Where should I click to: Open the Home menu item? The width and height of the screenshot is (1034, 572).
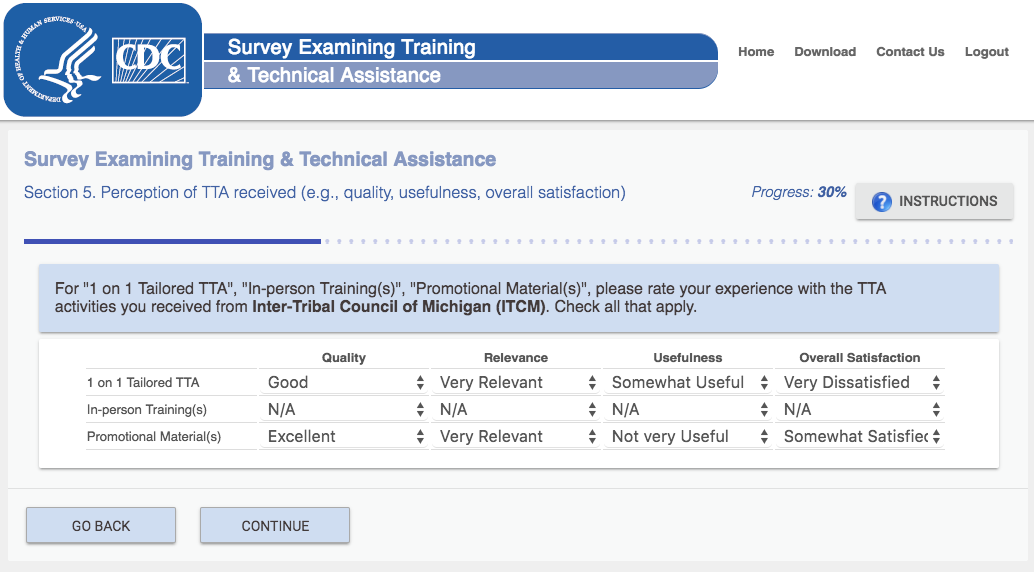[x=756, y=52]
